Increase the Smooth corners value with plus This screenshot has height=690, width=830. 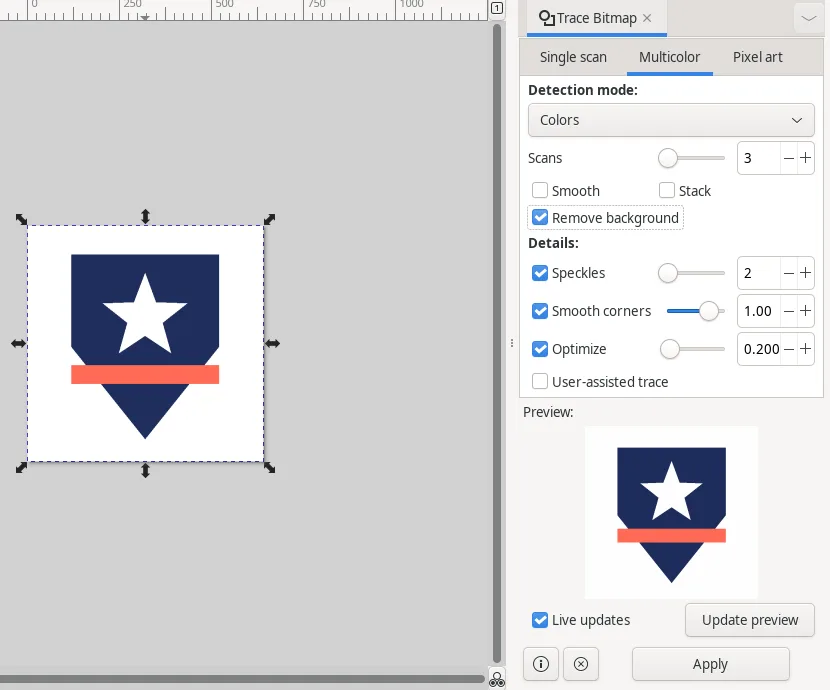click(x=805, y=311)
